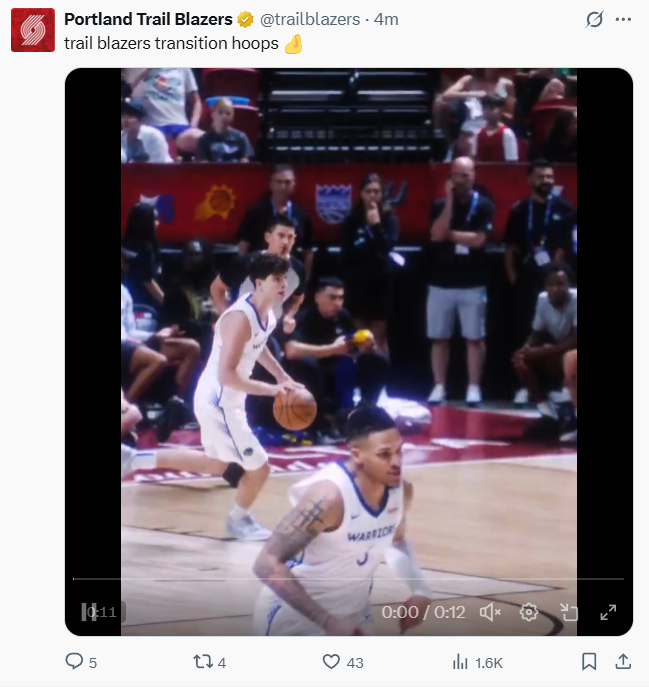This screenshot has width=649, height=687.
Task: Repost the transition hoops post
Action: click(x=202, y=662)
